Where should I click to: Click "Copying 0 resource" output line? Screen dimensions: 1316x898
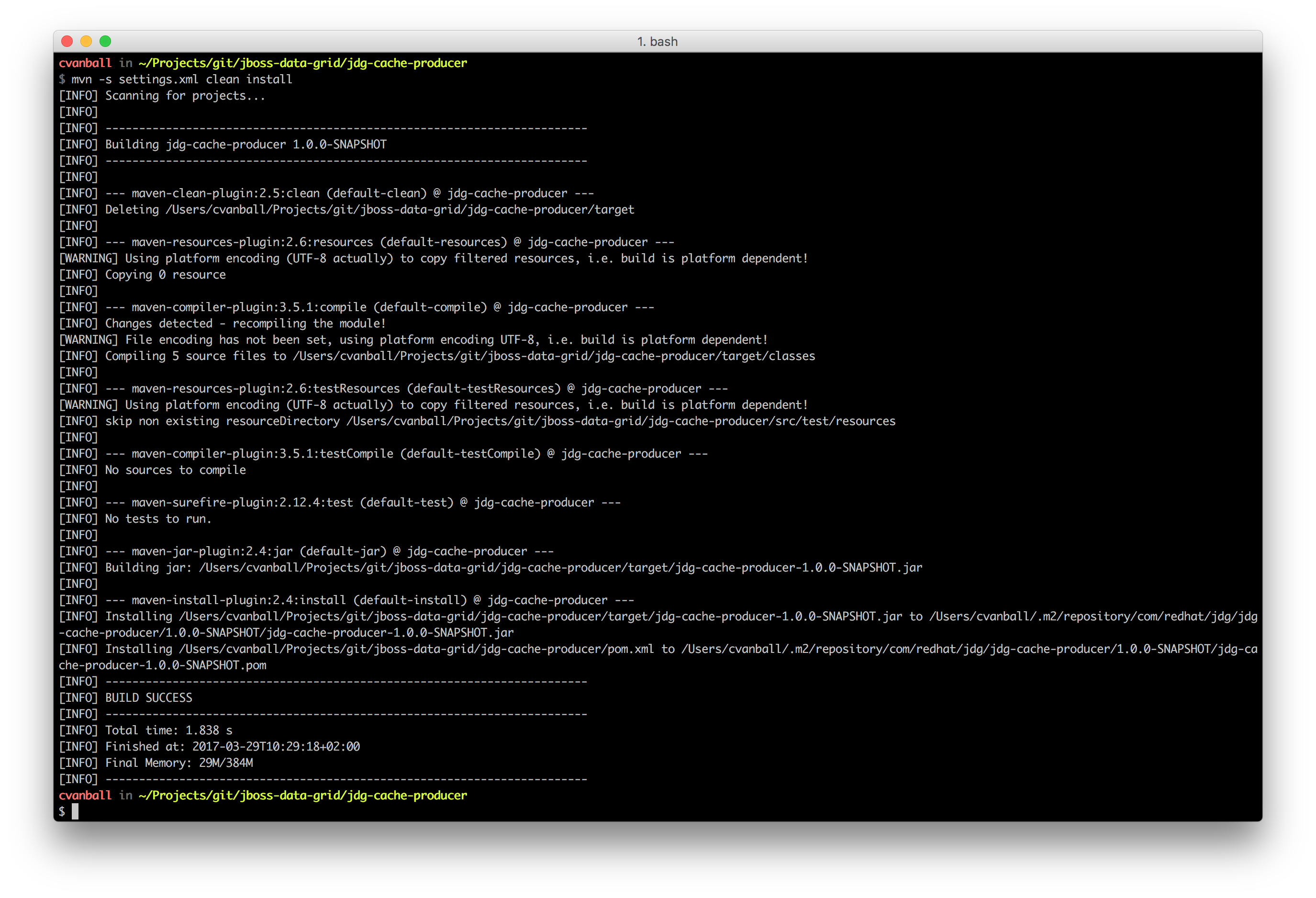tap(166, 275)
